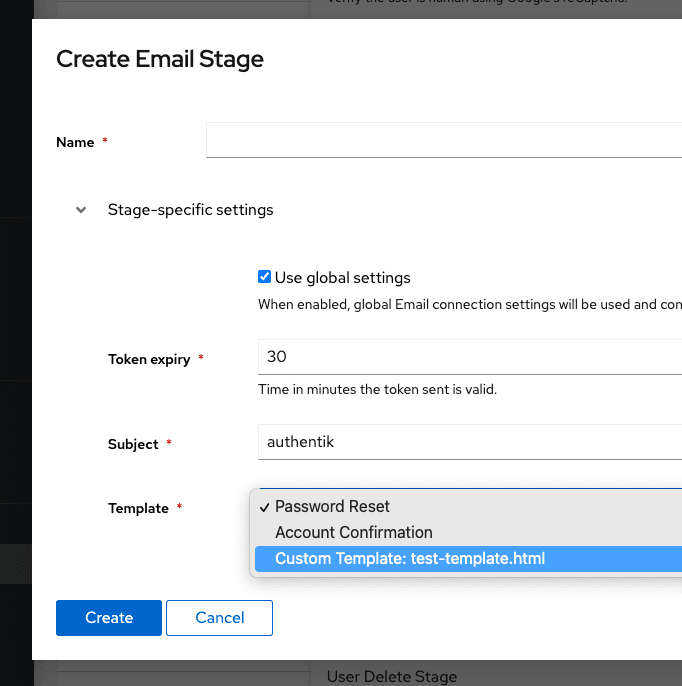The width and height of the screenshot is (682, 686).
Task: Toggle the Use global settings checkbox
Action: [264, 277]
